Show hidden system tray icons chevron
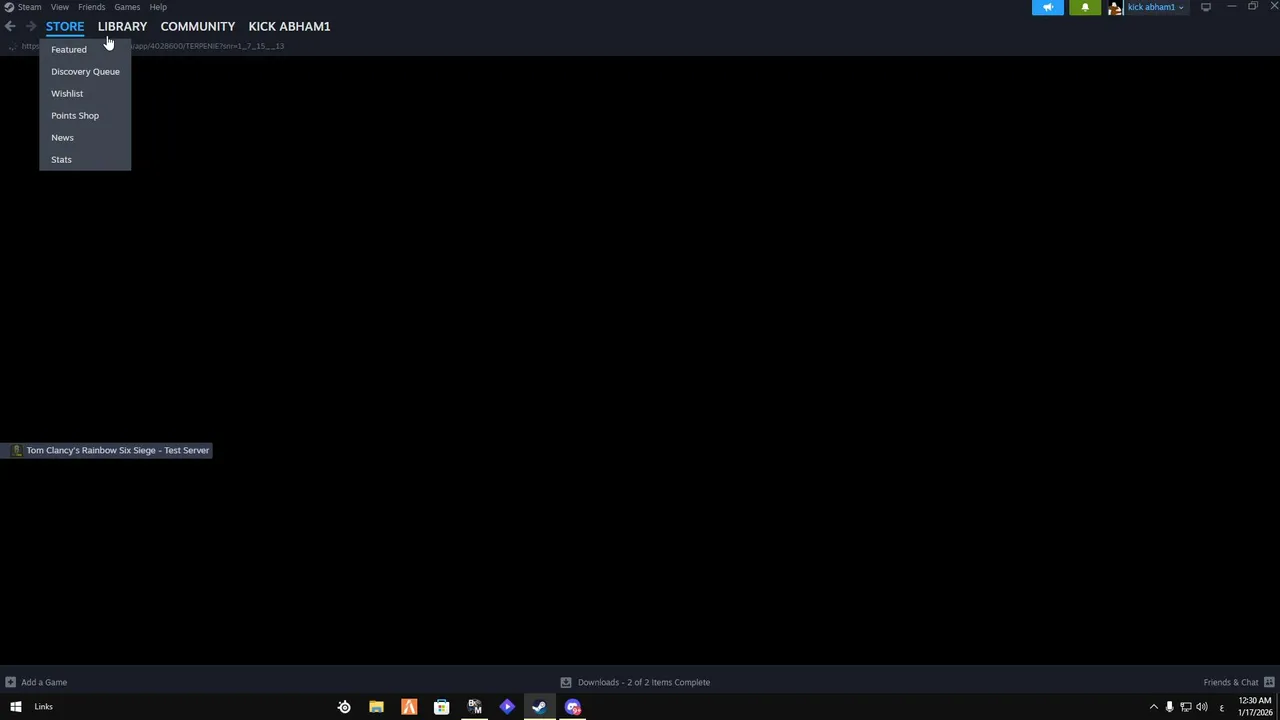Viewport: 1280px width, 720px height. tap(1153, 707)
